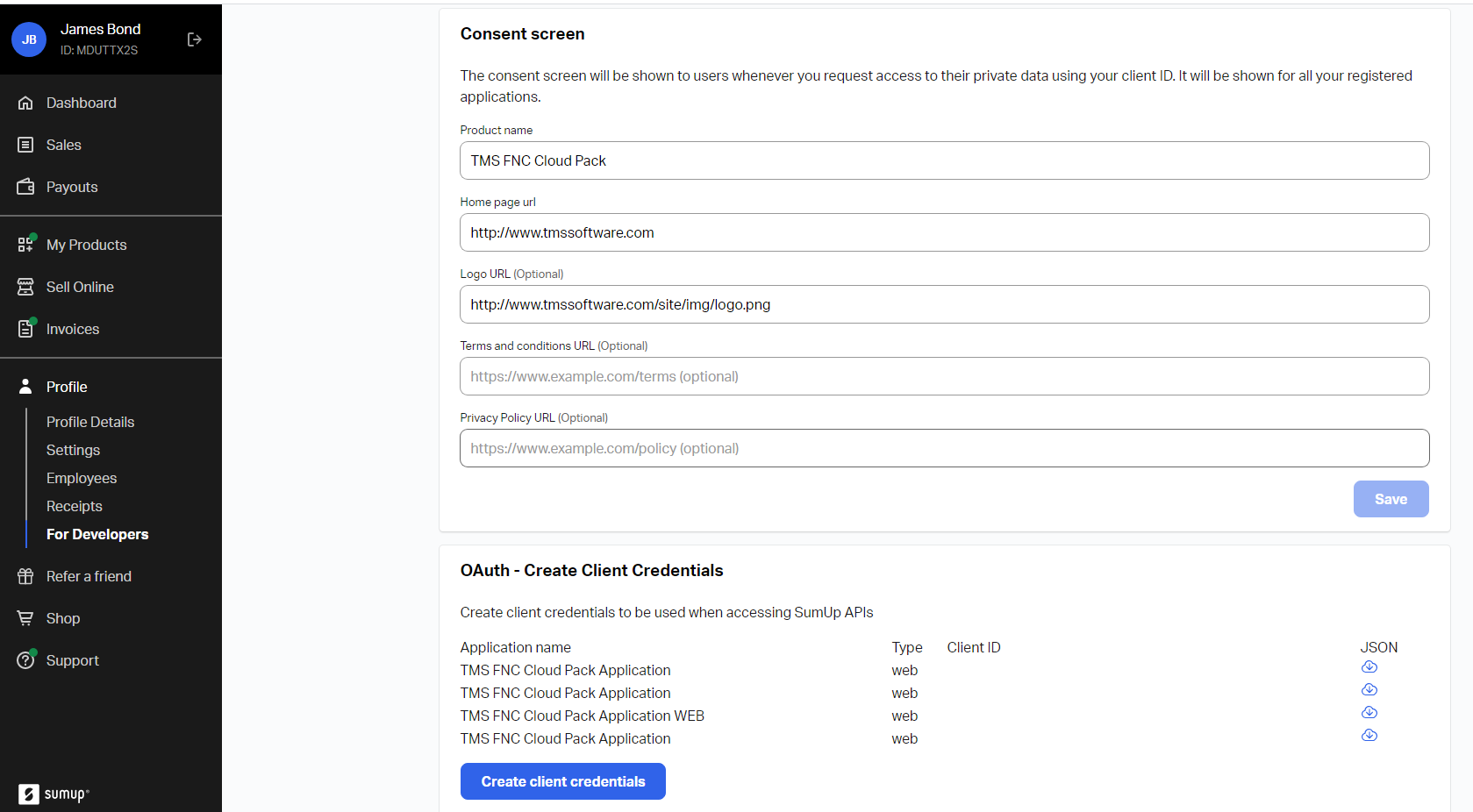1473x812 pixels.
Task: Select Employees under Profile
Action: click(x=82, y=478)
